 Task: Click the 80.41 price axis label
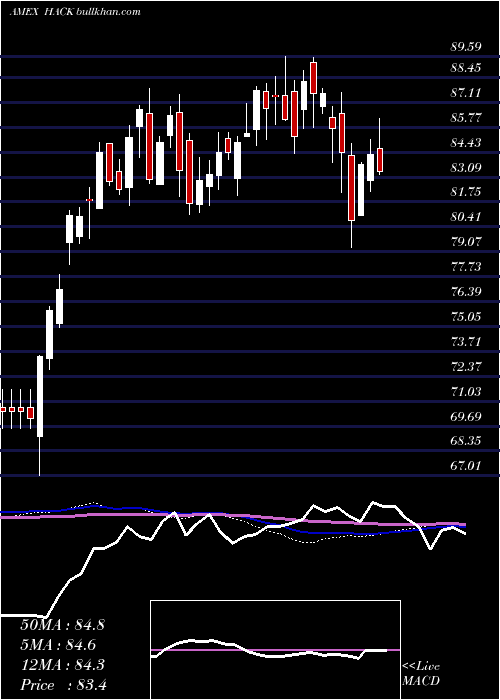(466, 217)
